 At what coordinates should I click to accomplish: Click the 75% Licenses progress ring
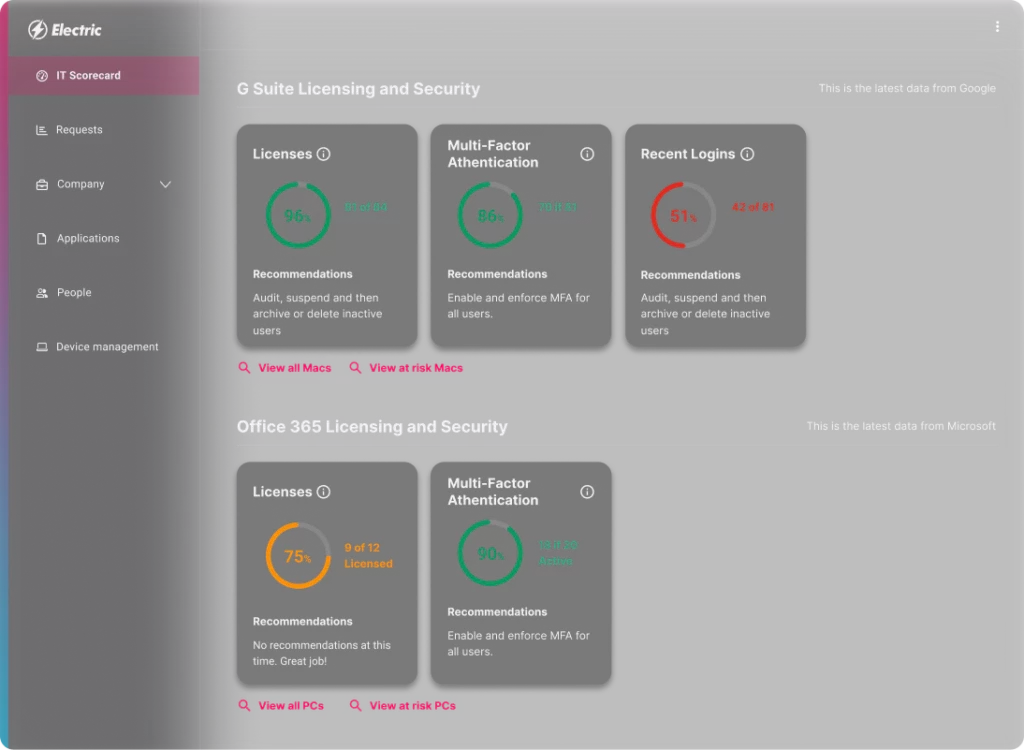(x=297, y=553)
